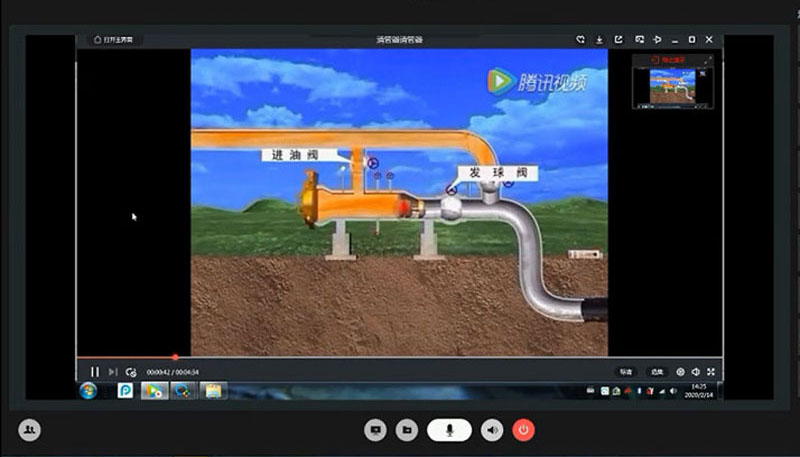
Task: Open player settings gear icon
Action: click(680, 372)
